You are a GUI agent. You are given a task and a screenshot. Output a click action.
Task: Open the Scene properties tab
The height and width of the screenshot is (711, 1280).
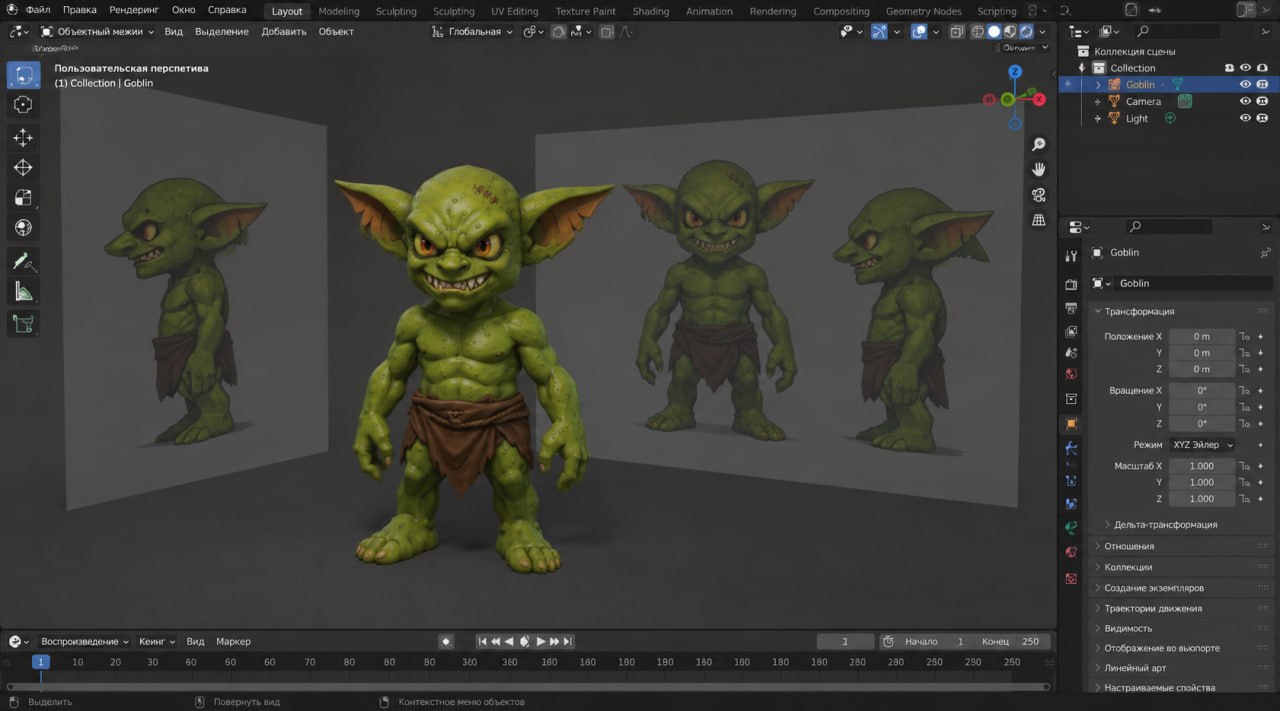click(x=1071, y=352)
